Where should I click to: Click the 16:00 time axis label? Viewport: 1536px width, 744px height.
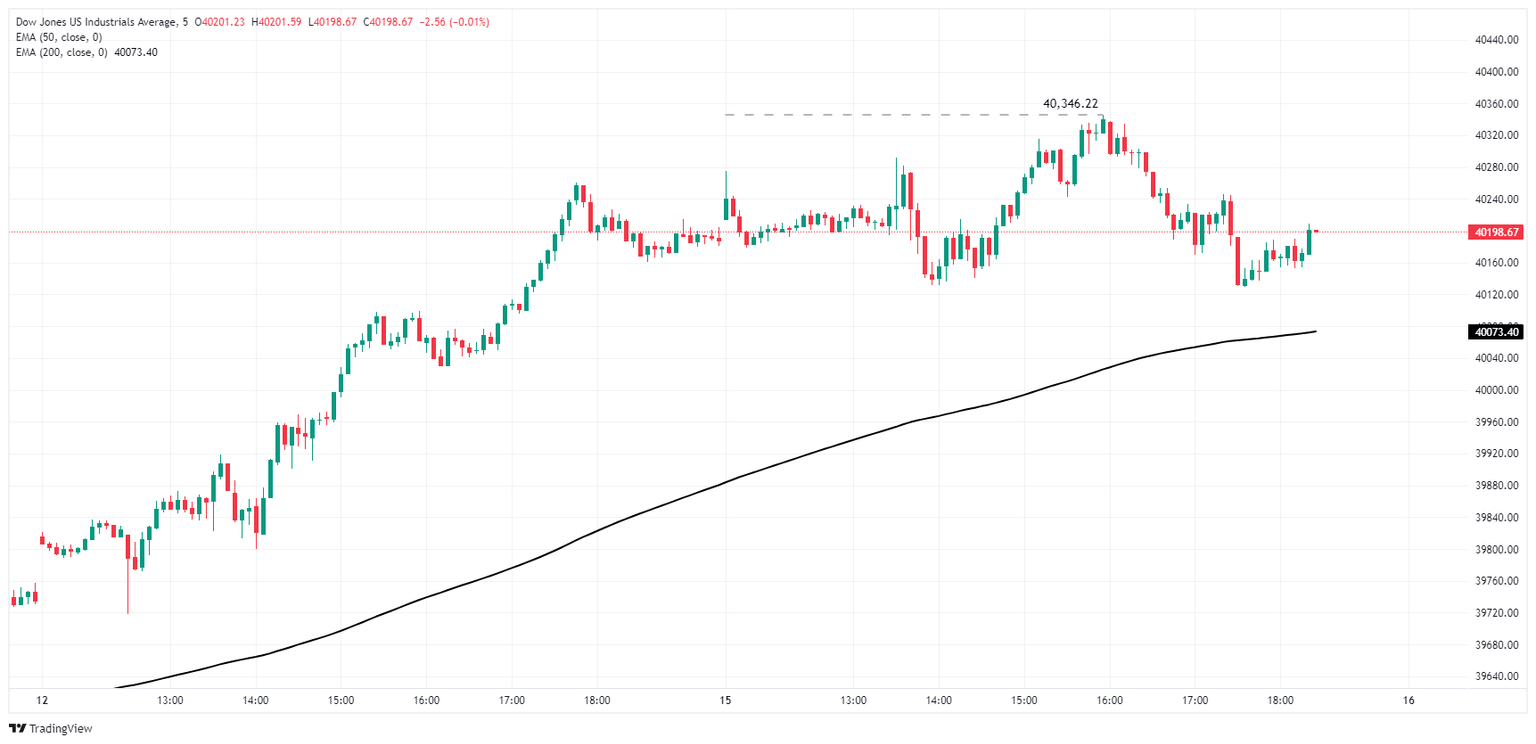(426, 701)
